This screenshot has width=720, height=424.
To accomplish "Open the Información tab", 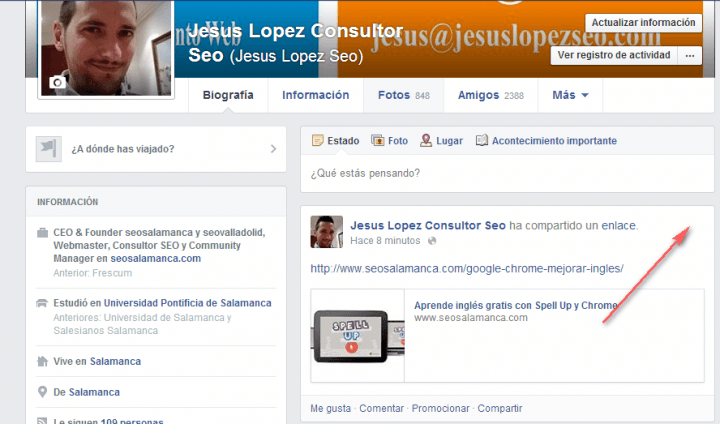I will click(x=315, y=95).
